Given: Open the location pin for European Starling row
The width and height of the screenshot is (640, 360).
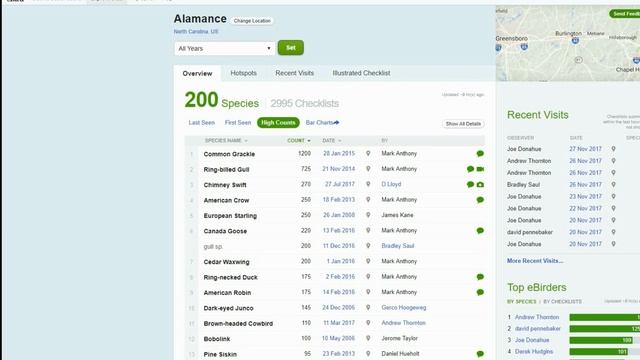Looking at the screenshot, I should (368, 215).
